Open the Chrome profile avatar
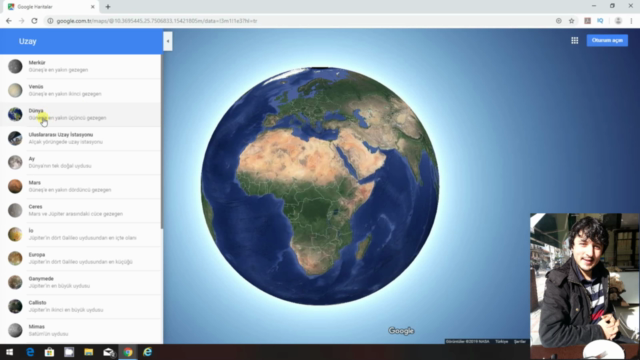 618,21
